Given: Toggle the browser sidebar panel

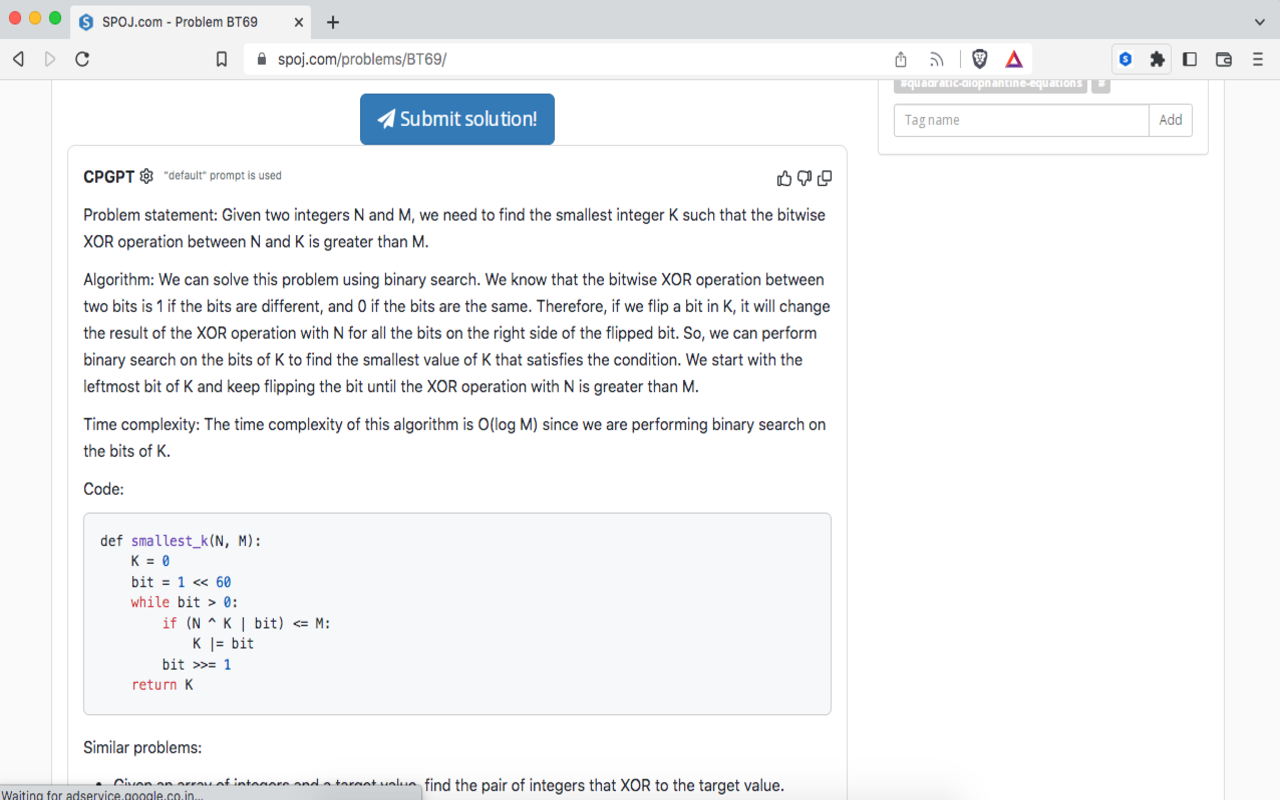Looking at the screenshot, I should point(1189,59).
